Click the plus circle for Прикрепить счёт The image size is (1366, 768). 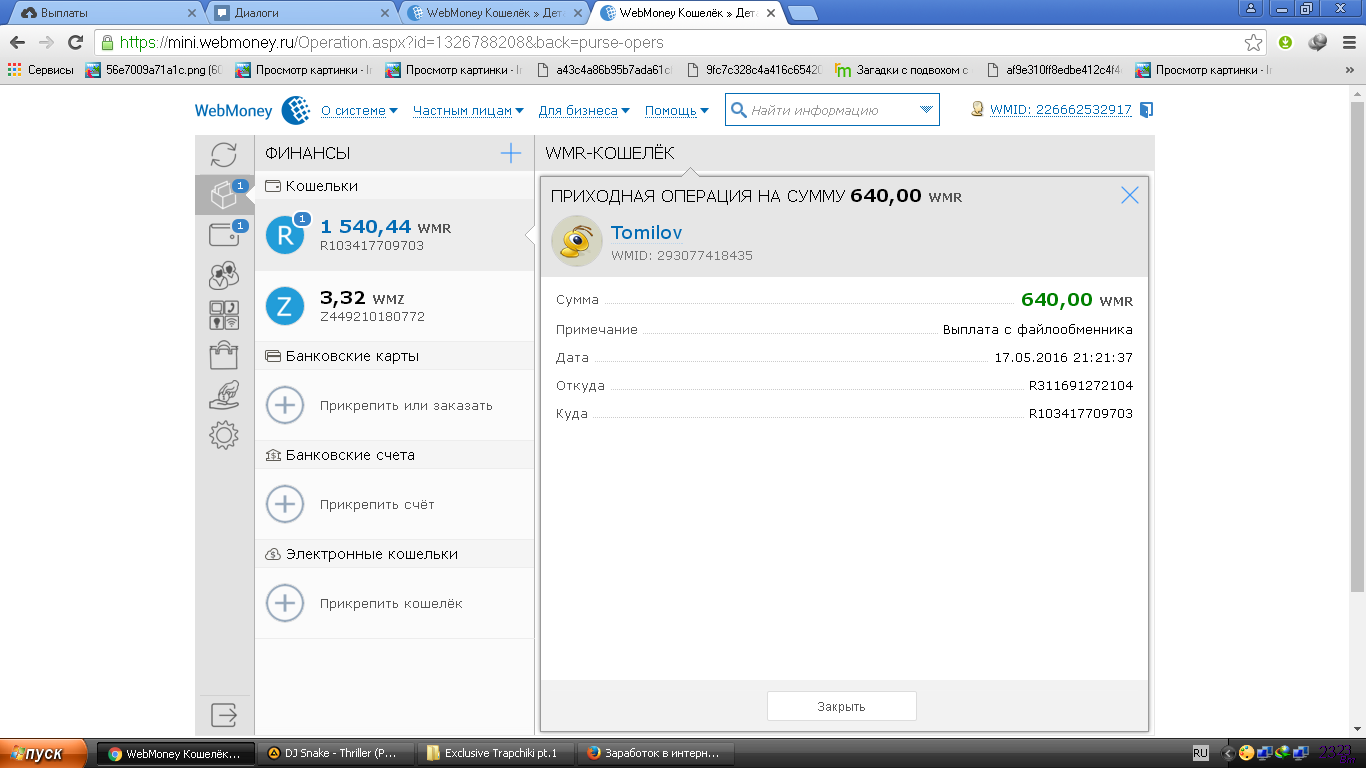pyautogui.click(x=285, y=505)
